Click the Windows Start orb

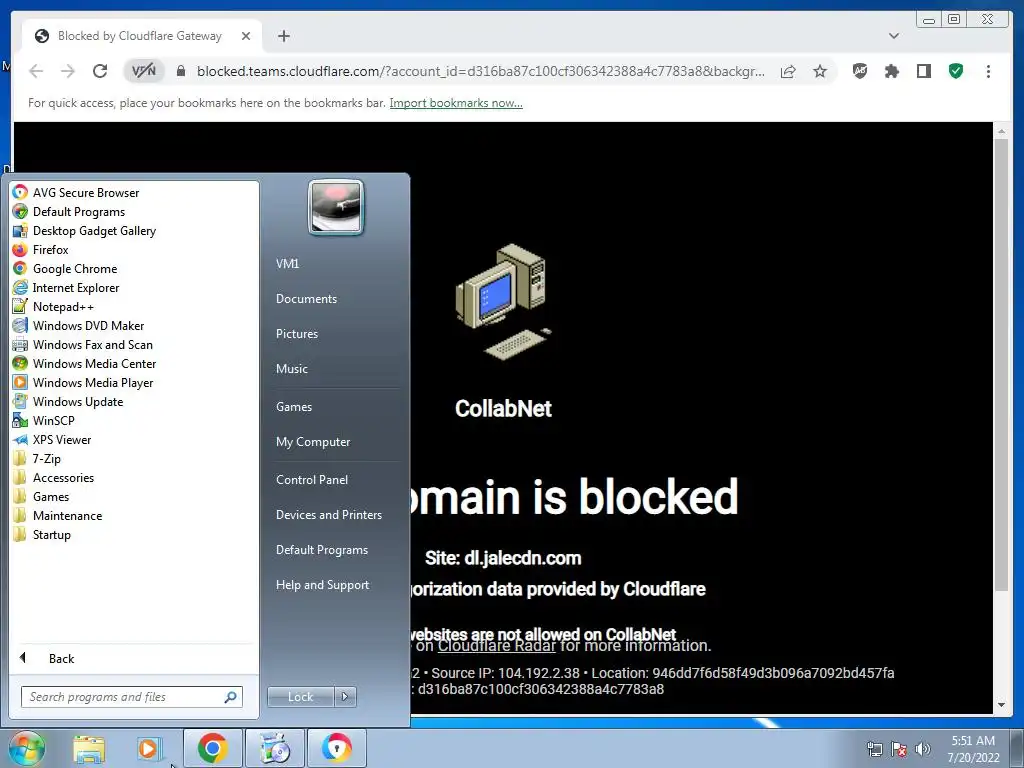26,748
